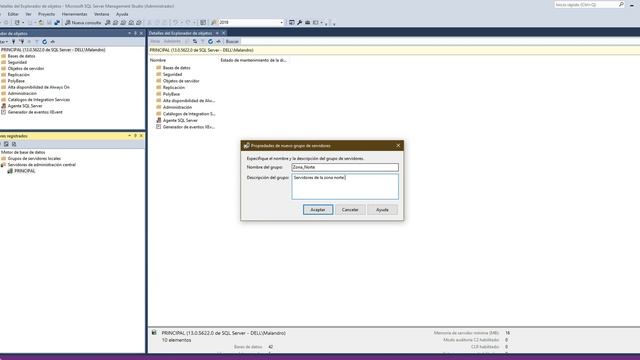The height and width of the screenshot is (360, 640).
Task: Select Catálogos de Integration Services in tree
Action: click(39, 100)
